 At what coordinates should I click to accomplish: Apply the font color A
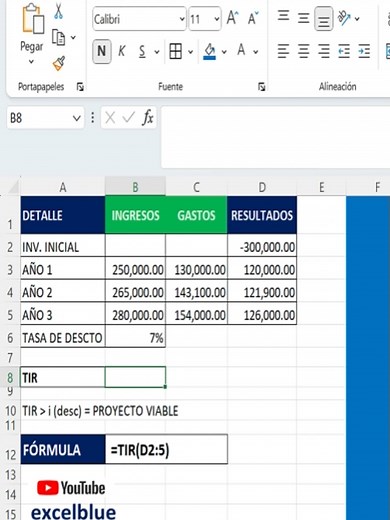[x=241, y=51]
